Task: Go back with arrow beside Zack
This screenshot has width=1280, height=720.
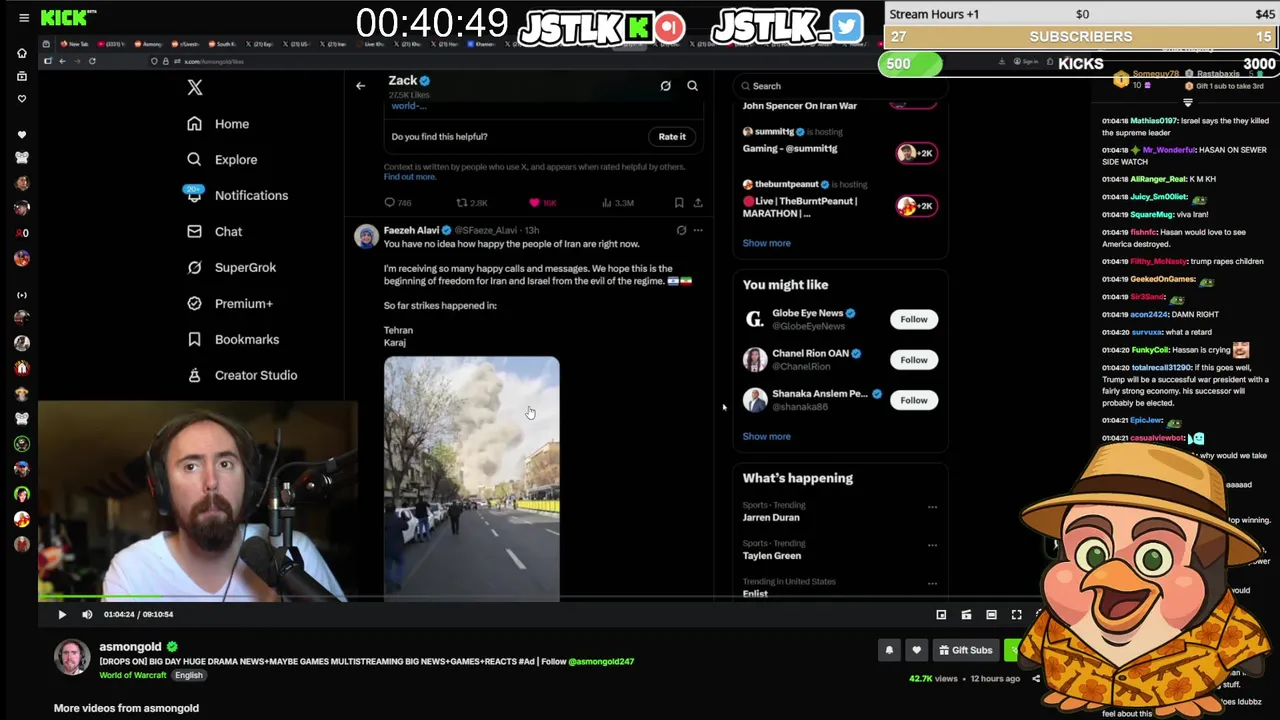Action: pyautogui.click(x=360, y=86)
